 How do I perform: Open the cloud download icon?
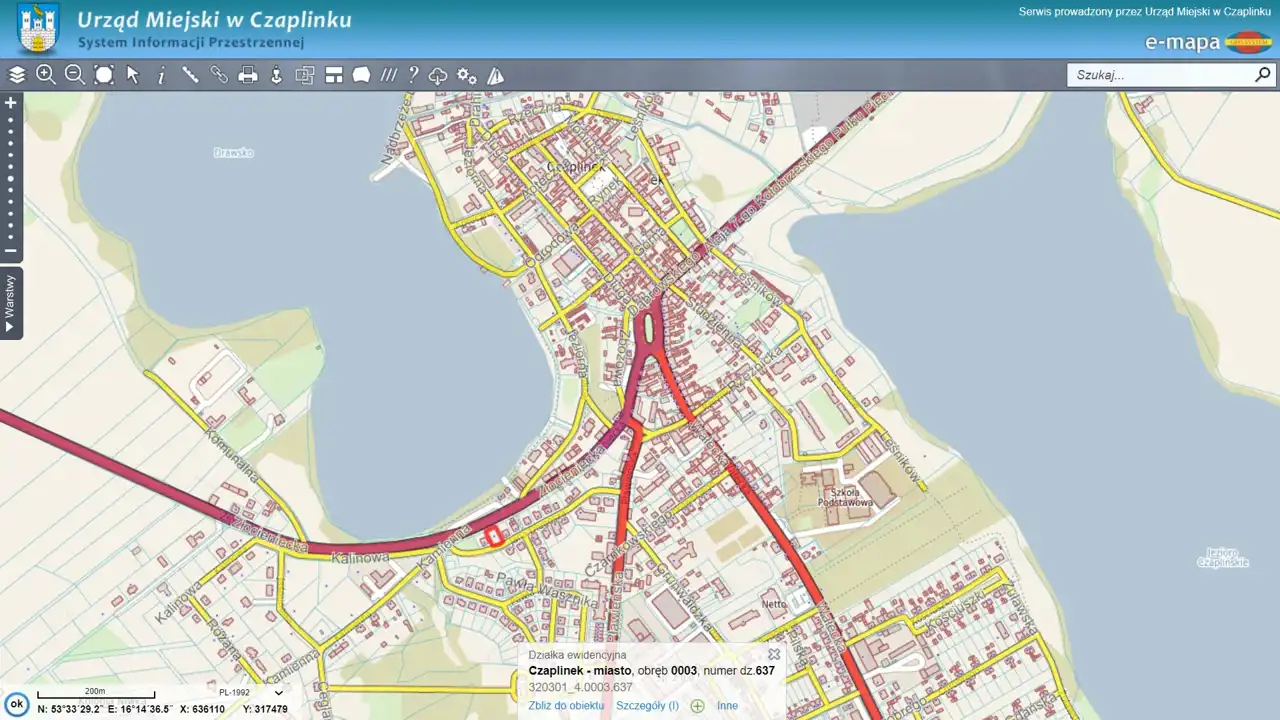[x=438, y=76]
